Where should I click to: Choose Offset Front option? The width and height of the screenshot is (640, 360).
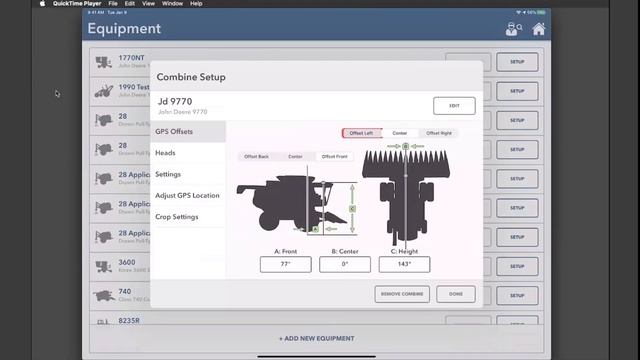[334, 156]
